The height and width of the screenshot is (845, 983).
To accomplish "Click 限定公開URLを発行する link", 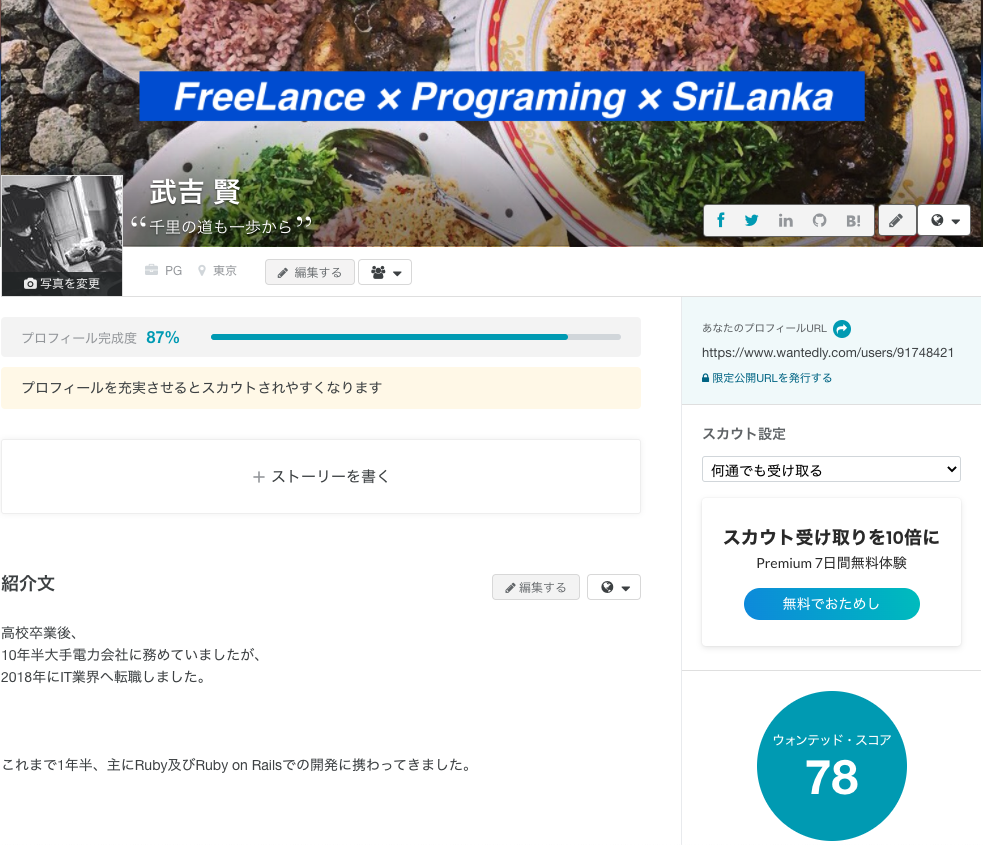I will point(772,377).
